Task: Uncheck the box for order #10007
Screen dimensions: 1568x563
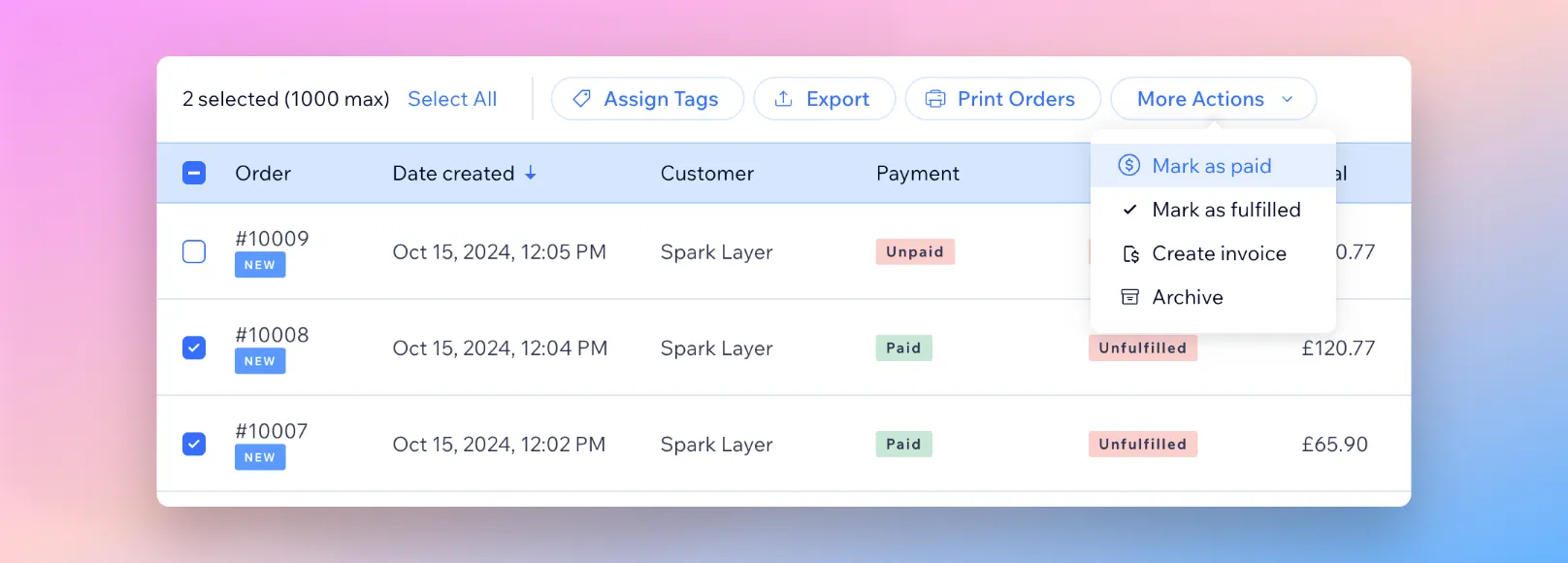Action: click(x=194, y=444)
